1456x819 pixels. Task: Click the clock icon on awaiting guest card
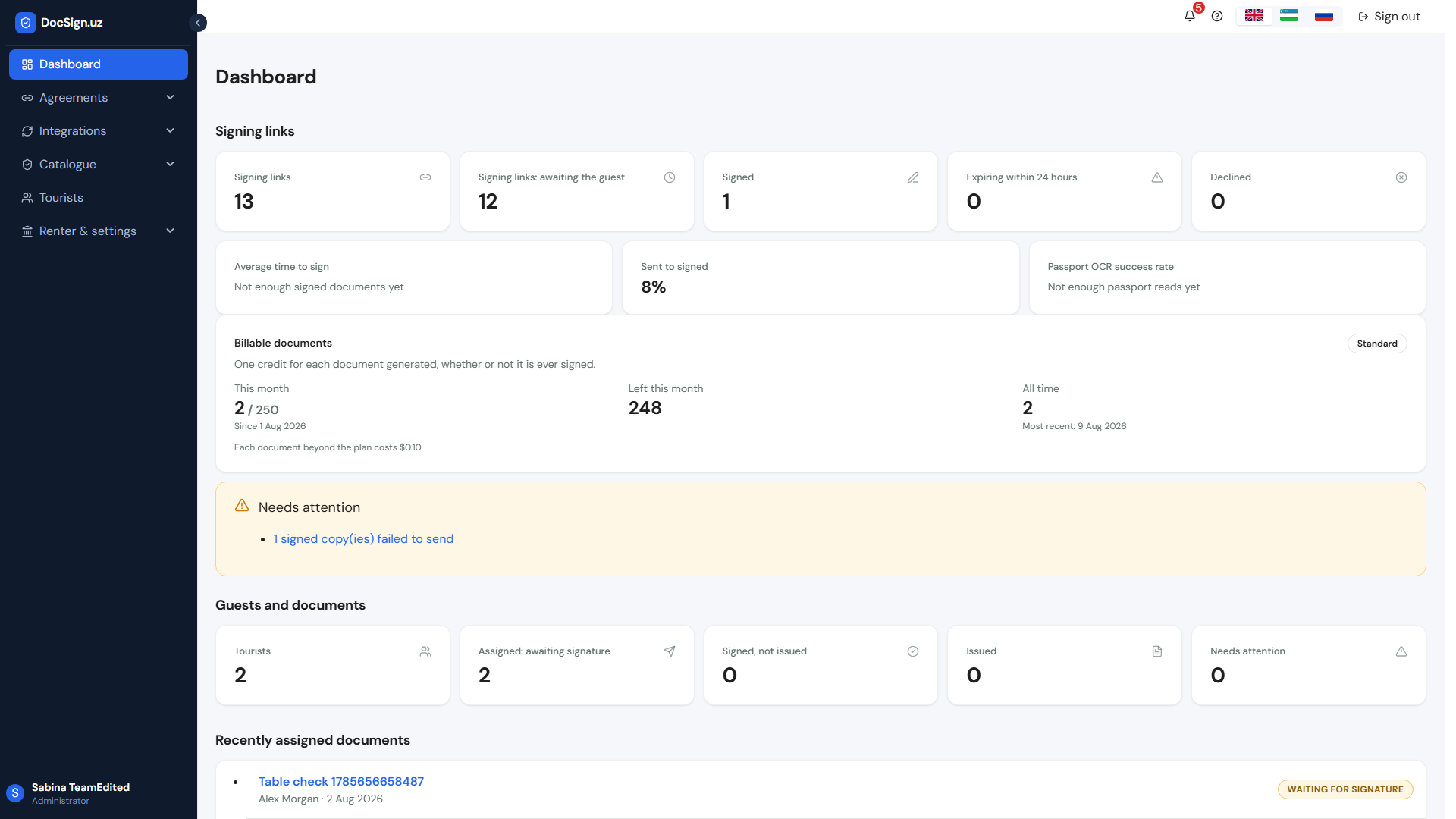click(x=670, y=177)
